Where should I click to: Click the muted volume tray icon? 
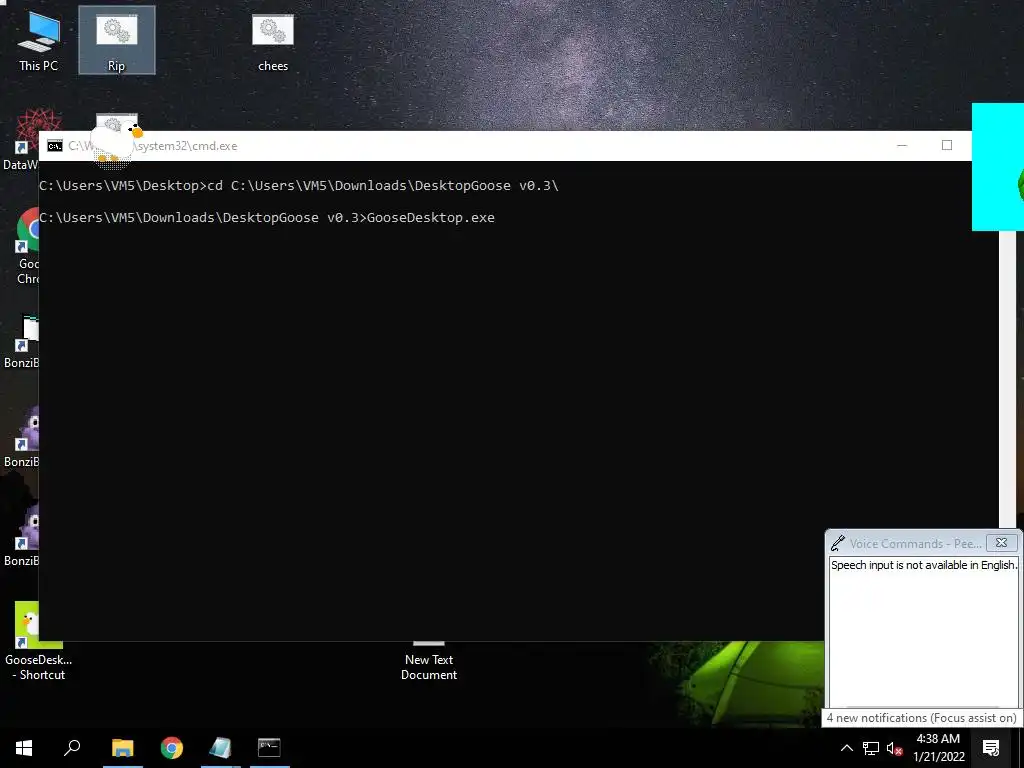click(x=894, y=748)
